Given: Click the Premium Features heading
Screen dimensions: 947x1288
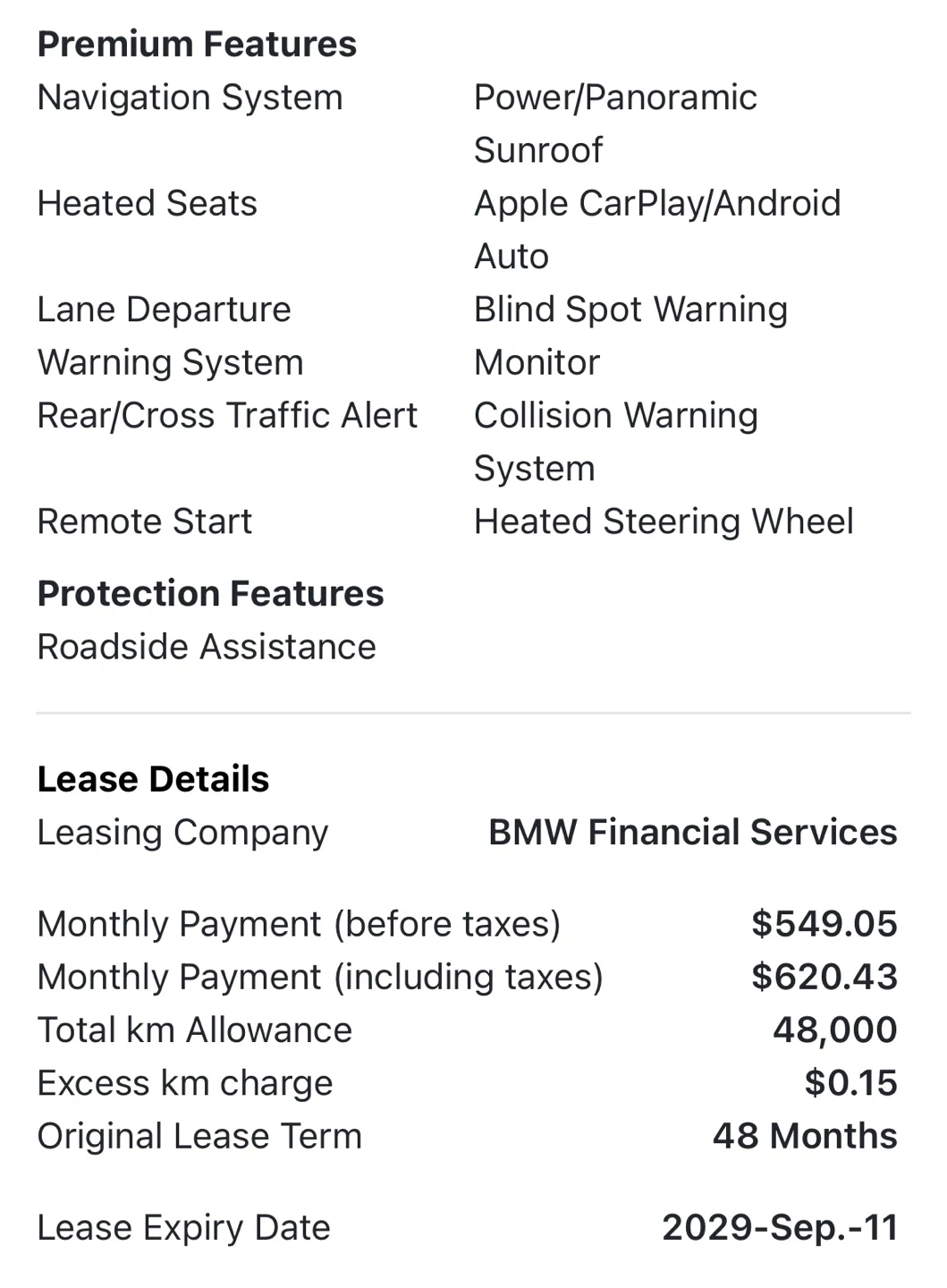Looking at the screenshot, I should coord(197,45).
